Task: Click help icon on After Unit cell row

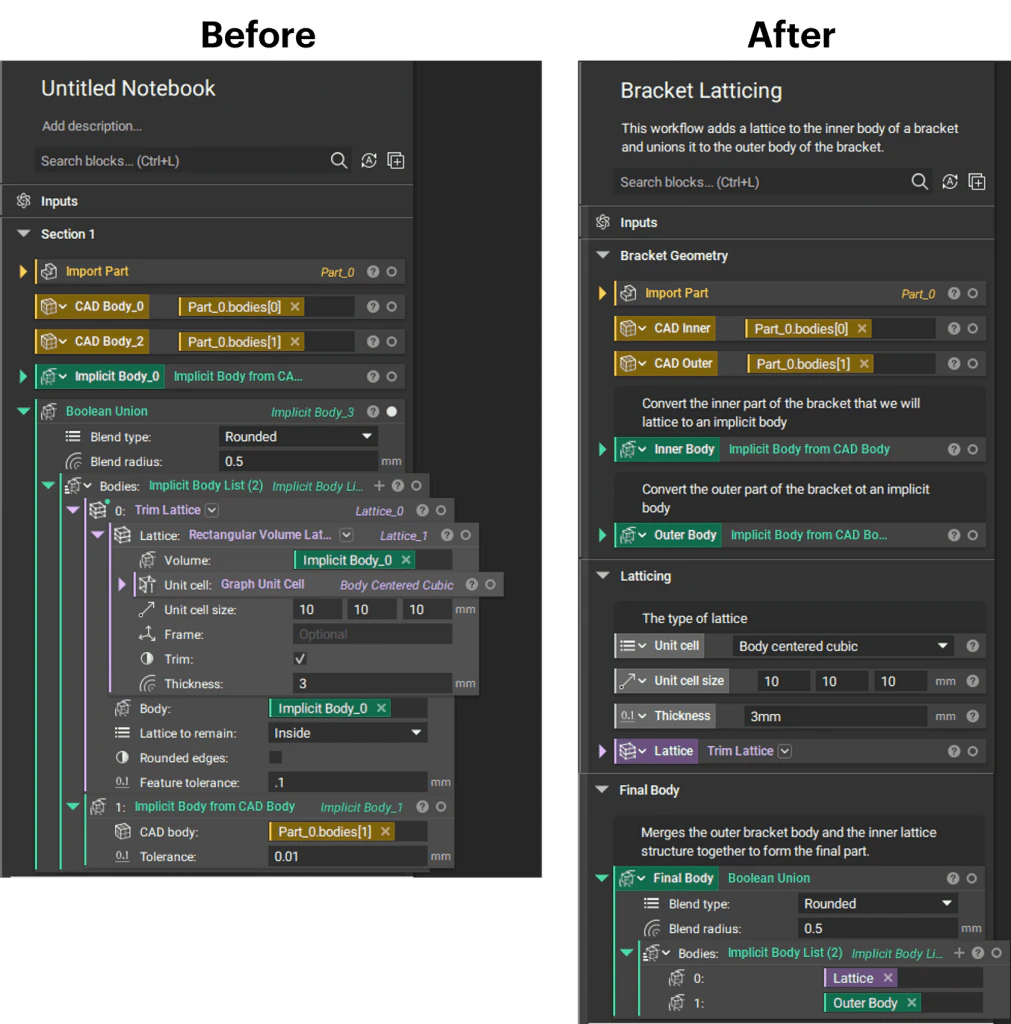Action: [972, 646]
